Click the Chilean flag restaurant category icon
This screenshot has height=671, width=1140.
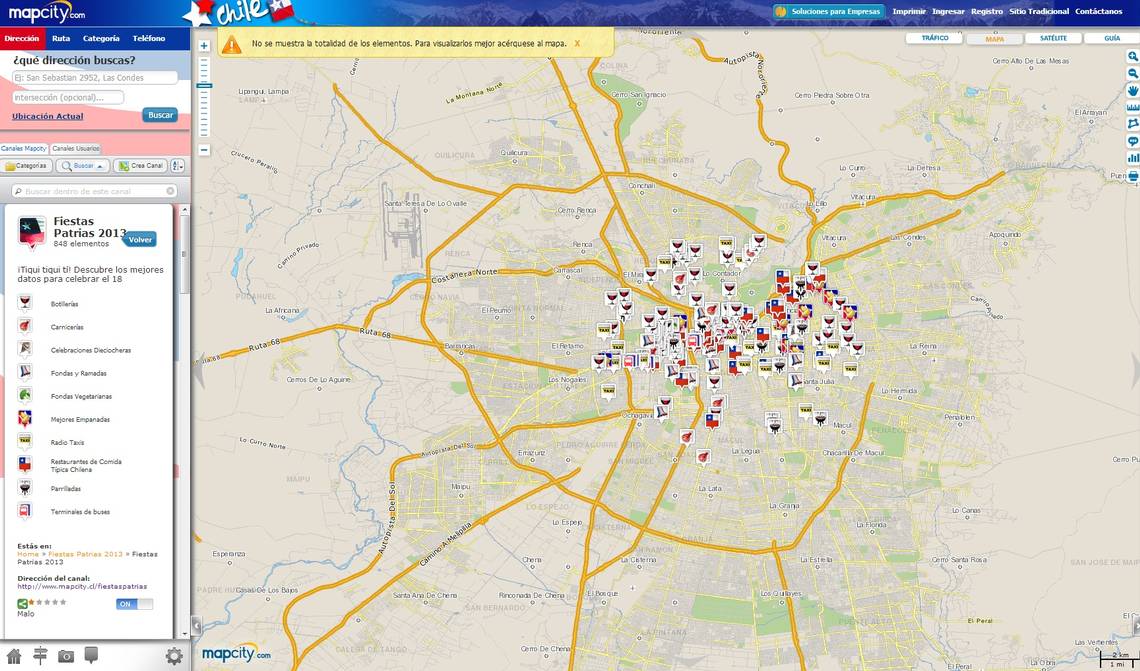point(25,465)
